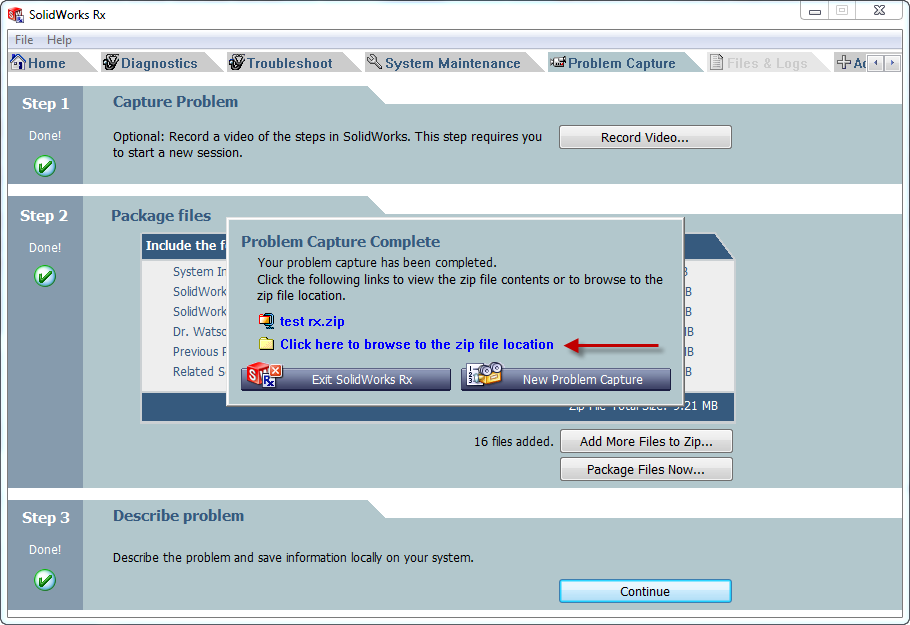The height and width of the screenshot is (625, 910).
Task: Click Add More Files to Zip
Action: (x=646, y=442)
